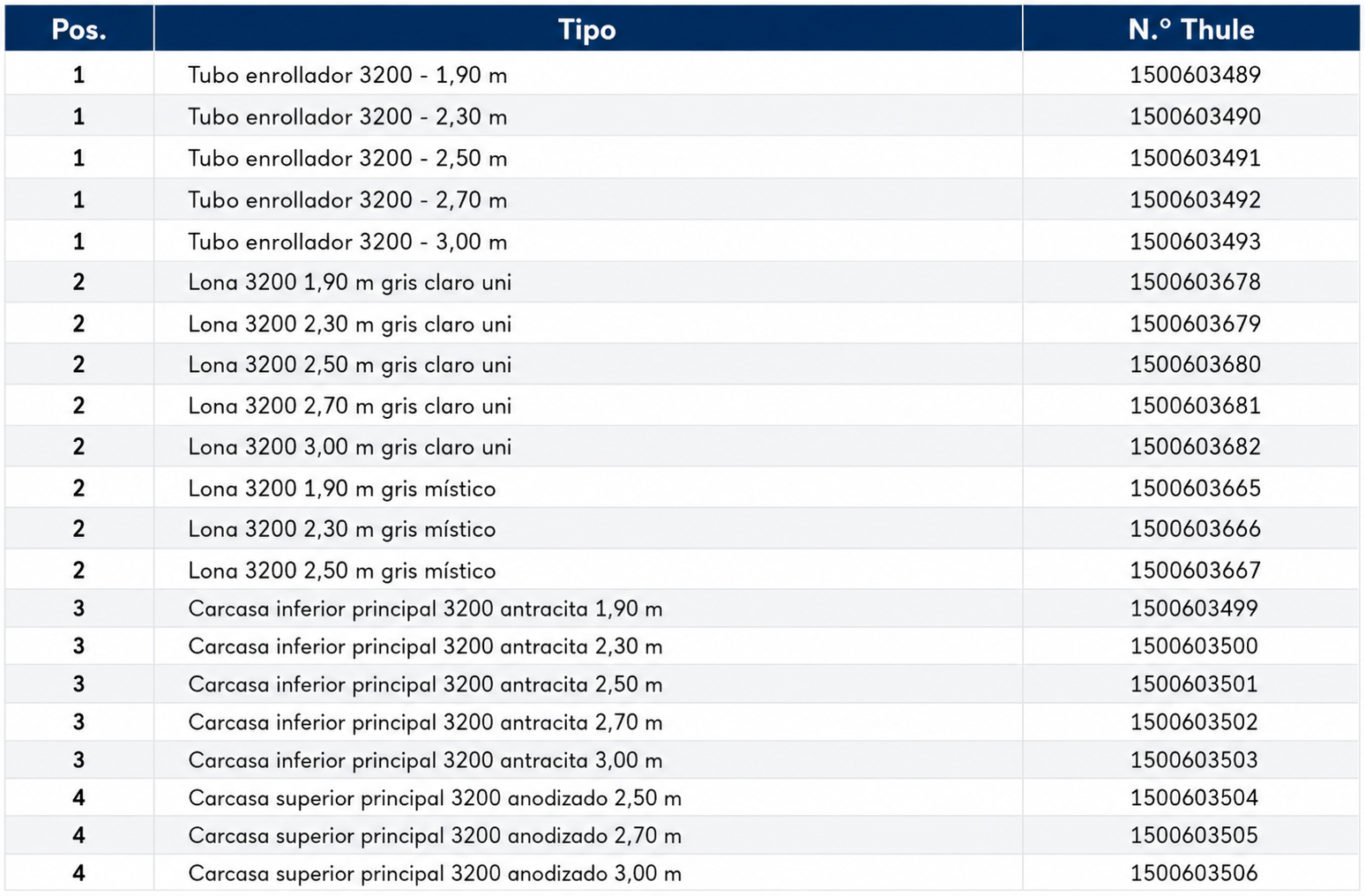Click part number 1500603493
Viewport: 1365px width, 896px height.
1195,241
